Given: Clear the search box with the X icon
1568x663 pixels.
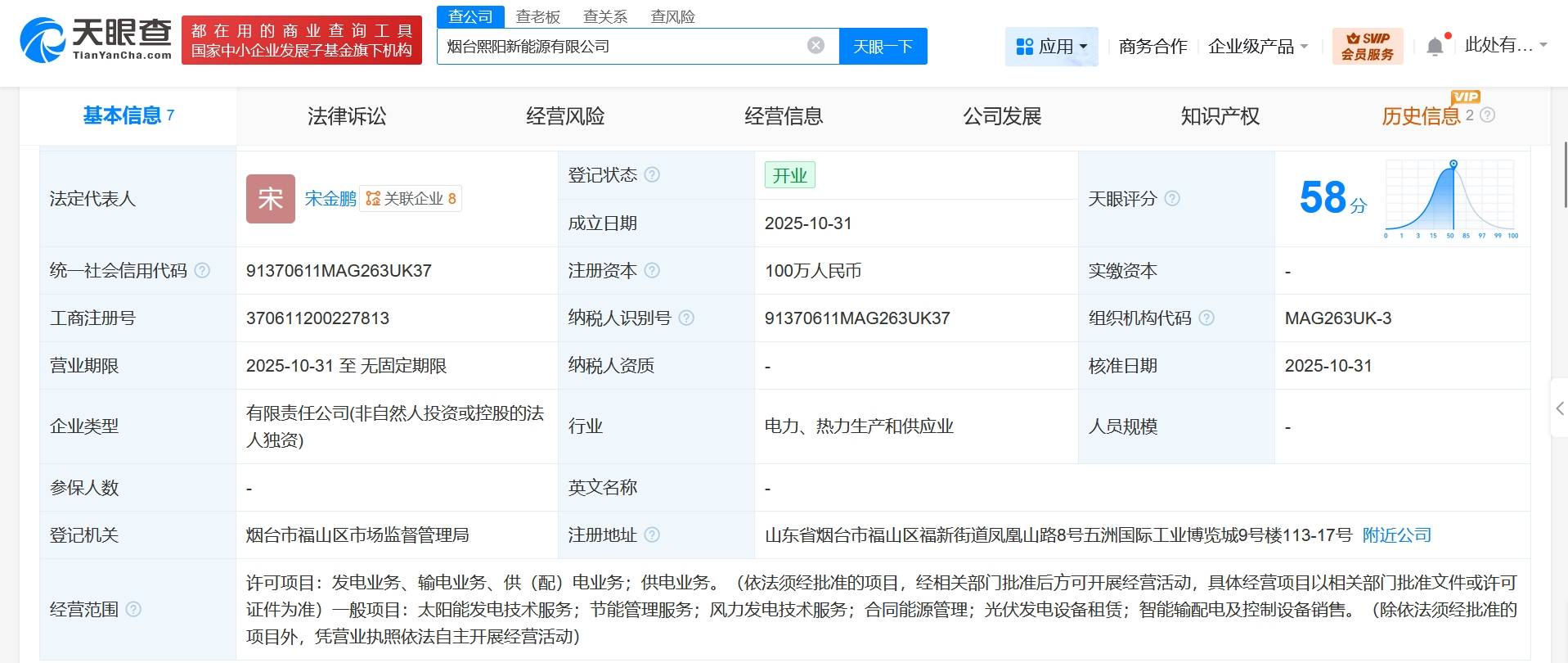Looking at the screenshot, I should pyautogui.click(x=815, y=46).
